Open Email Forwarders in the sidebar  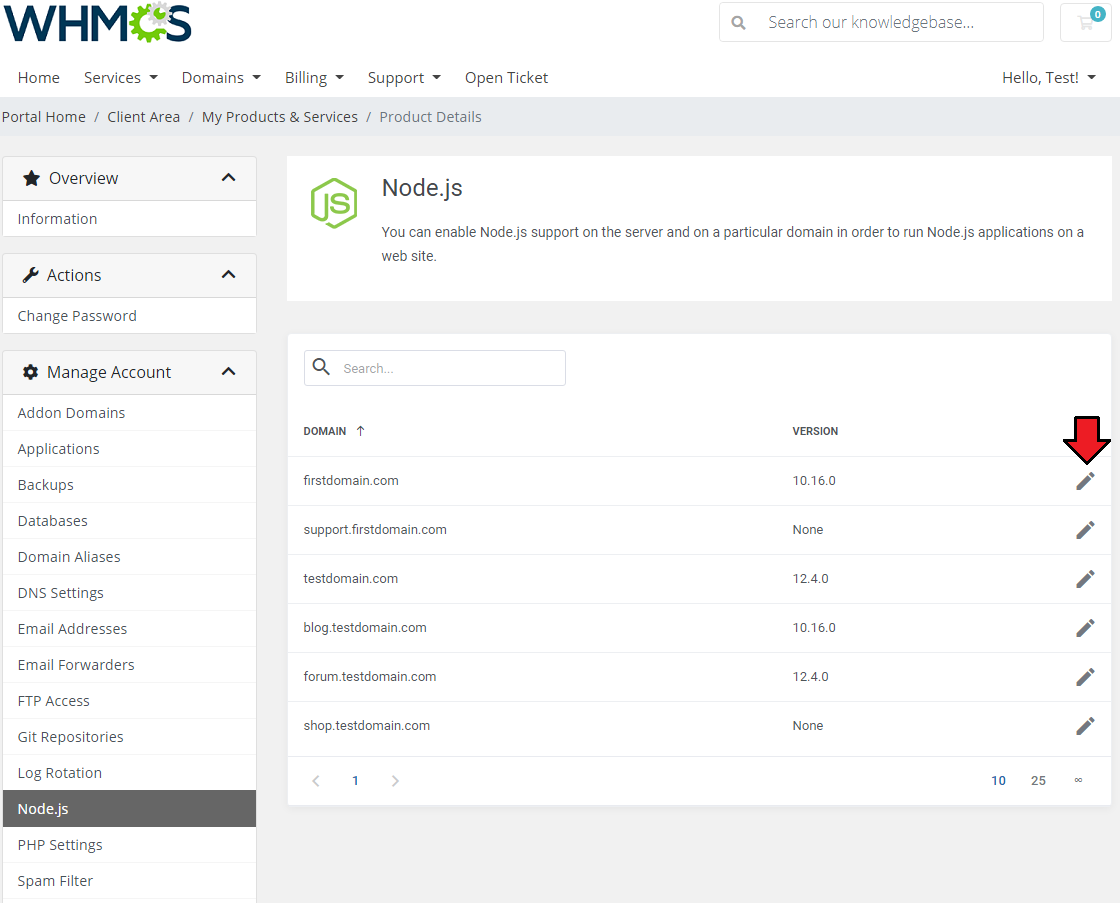pos(129,665)
